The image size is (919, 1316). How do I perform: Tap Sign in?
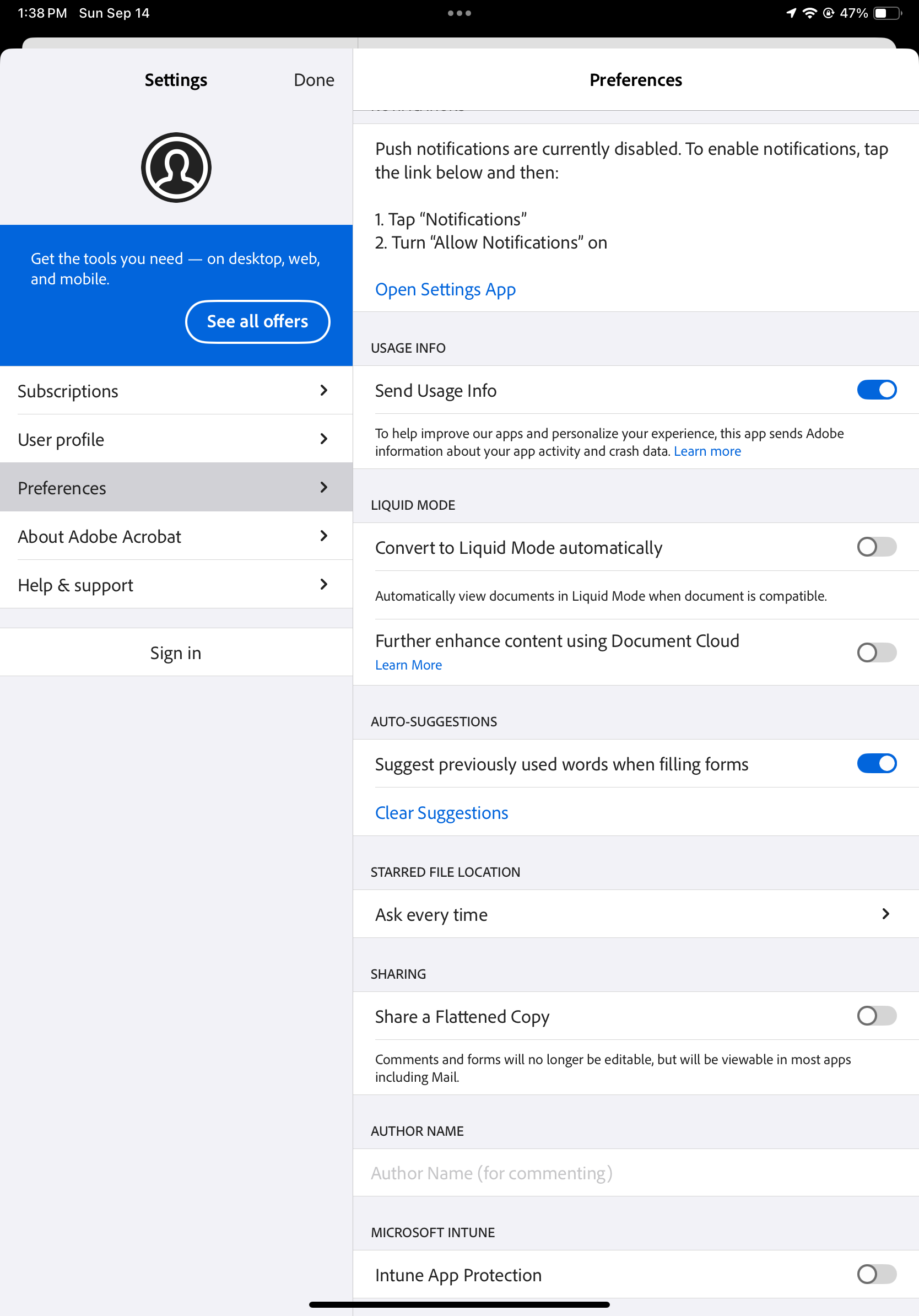point(176,652)
